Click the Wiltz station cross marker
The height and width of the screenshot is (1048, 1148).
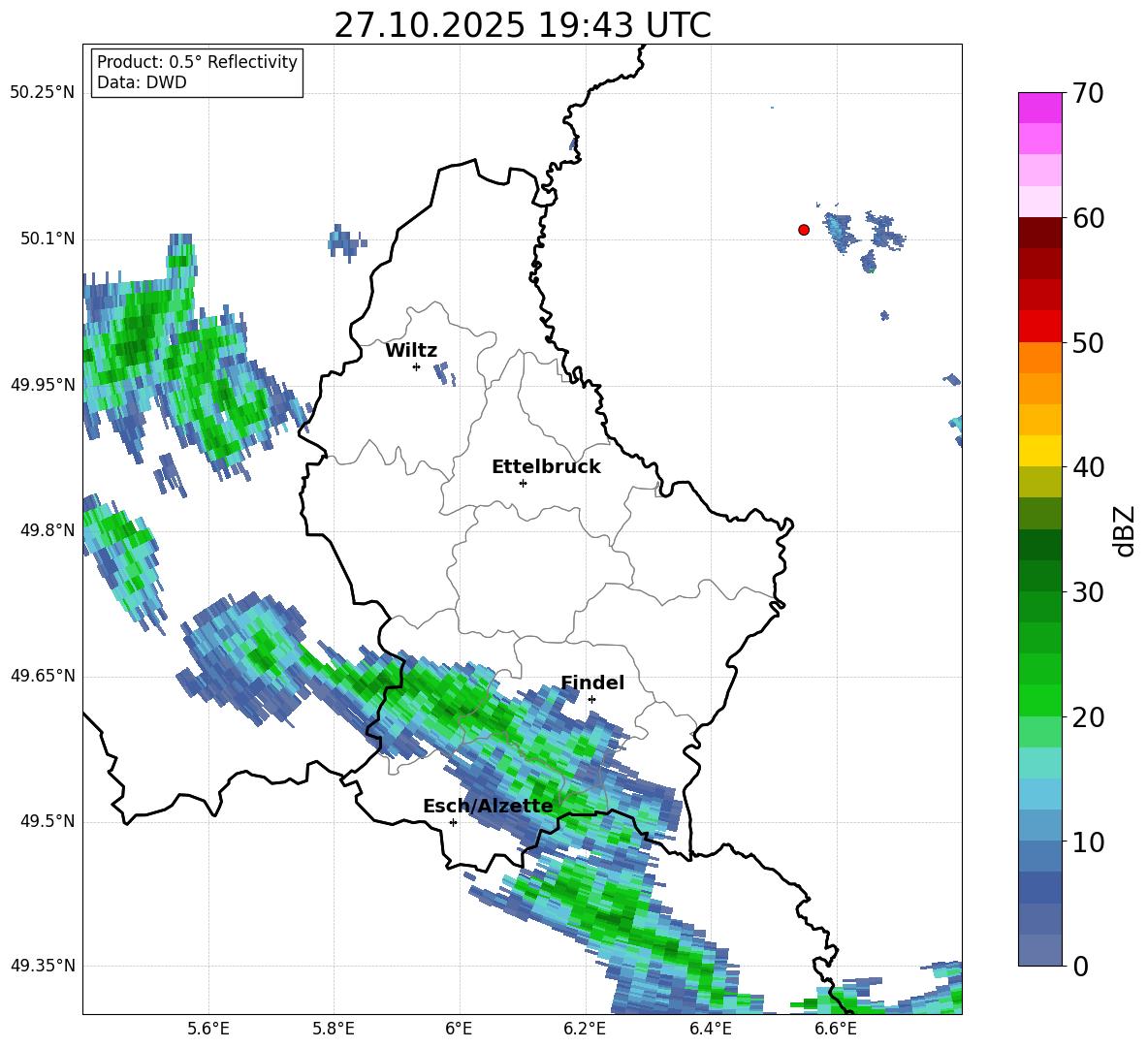click(x=417, y=366)
